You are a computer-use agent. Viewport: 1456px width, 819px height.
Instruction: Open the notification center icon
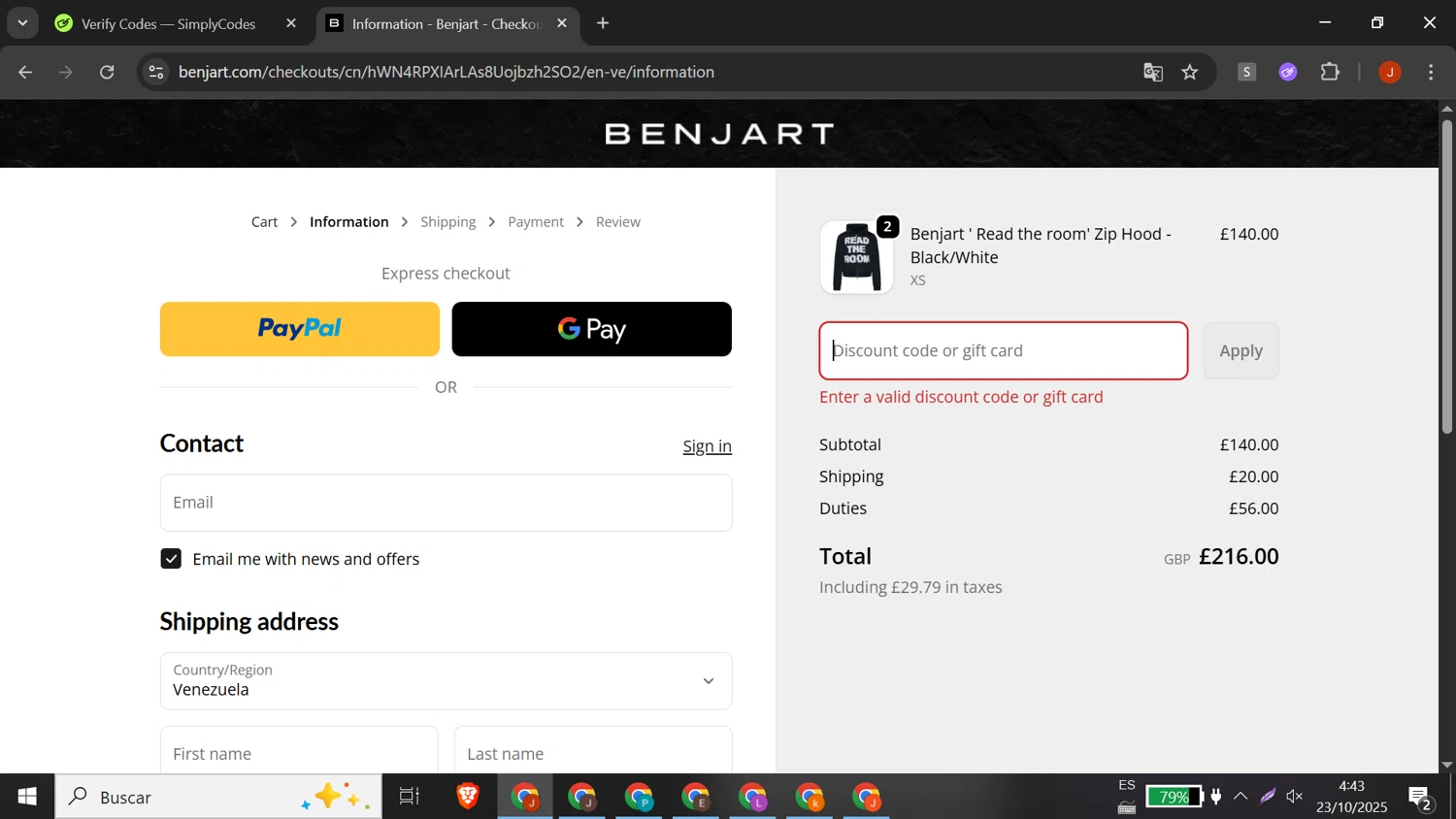pos(1421,798)
